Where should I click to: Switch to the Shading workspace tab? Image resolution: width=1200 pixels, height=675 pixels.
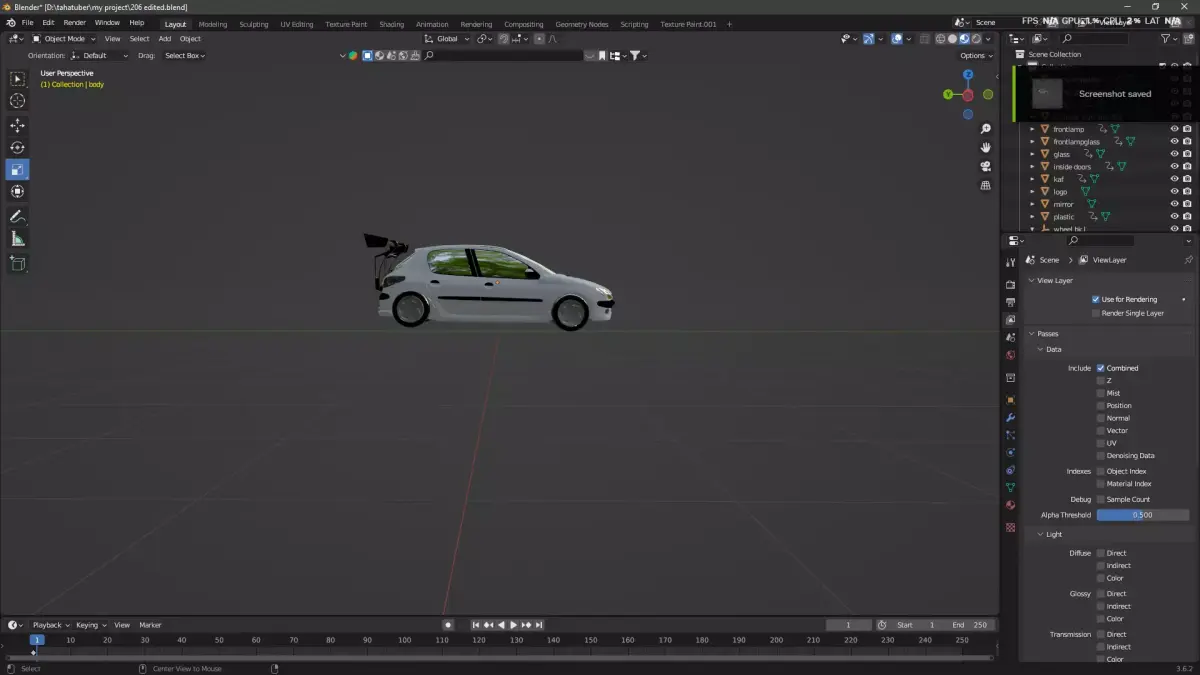tap(392, 24)
